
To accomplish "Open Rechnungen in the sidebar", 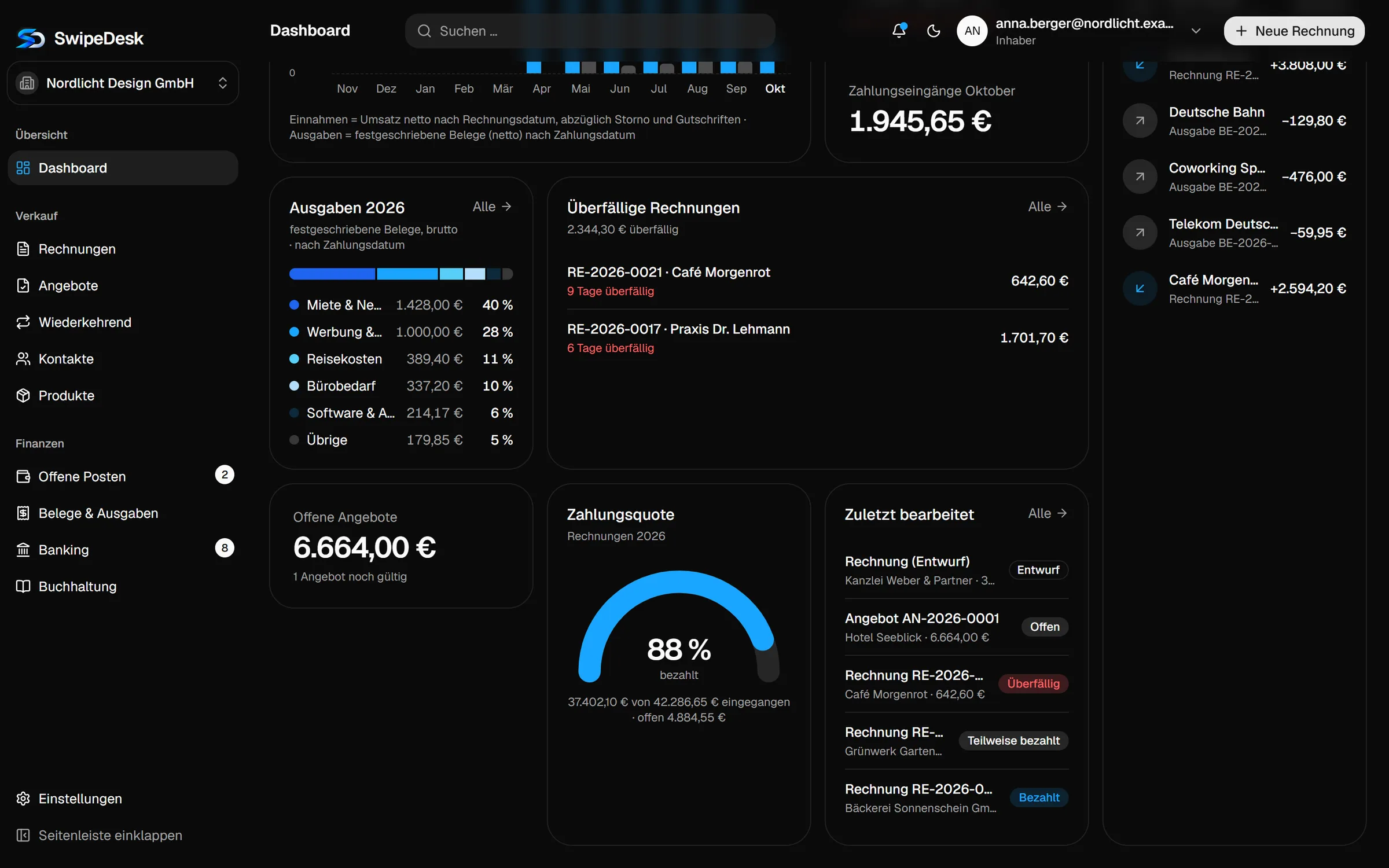I will point(123,249).
